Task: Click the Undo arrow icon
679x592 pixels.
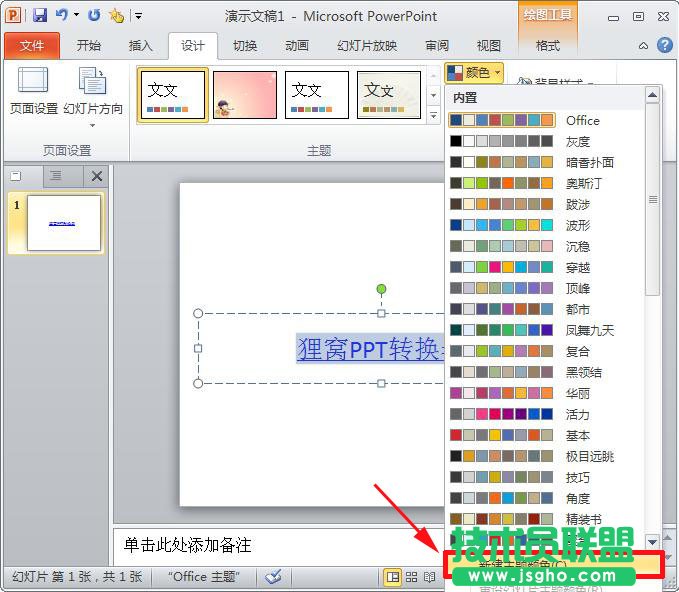Action: coord(61,15)
